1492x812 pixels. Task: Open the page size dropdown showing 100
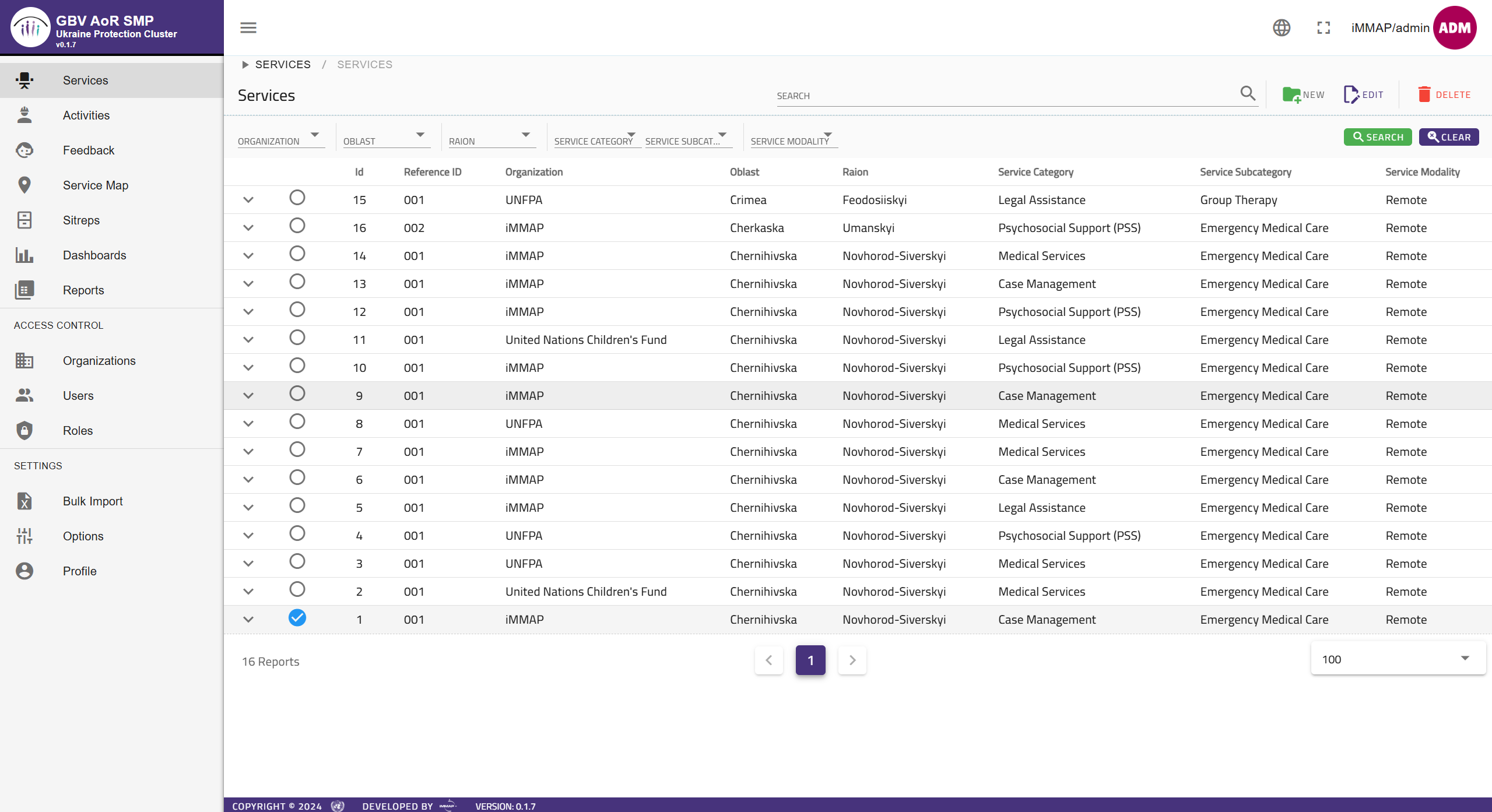[1396, 659]
